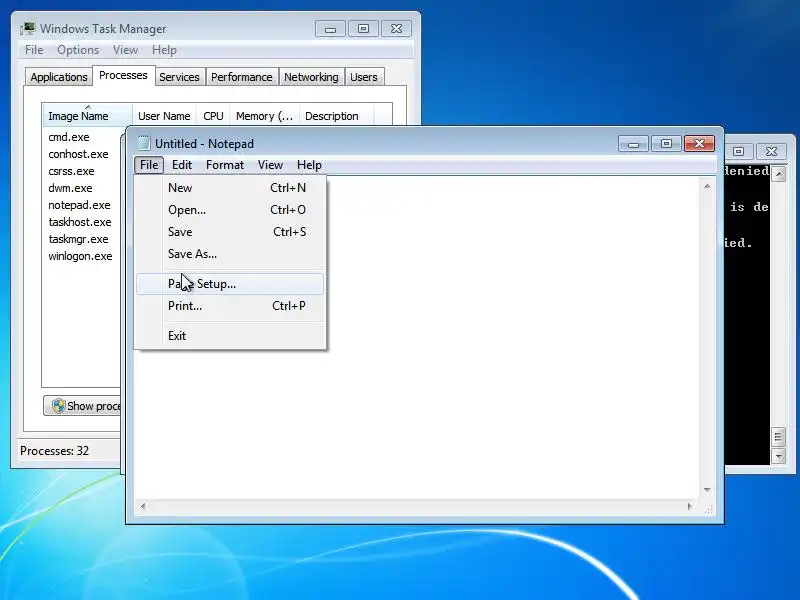Select notepad.exe process row
800x600 pixels.
pyautogui.click(x=79, y=205)
